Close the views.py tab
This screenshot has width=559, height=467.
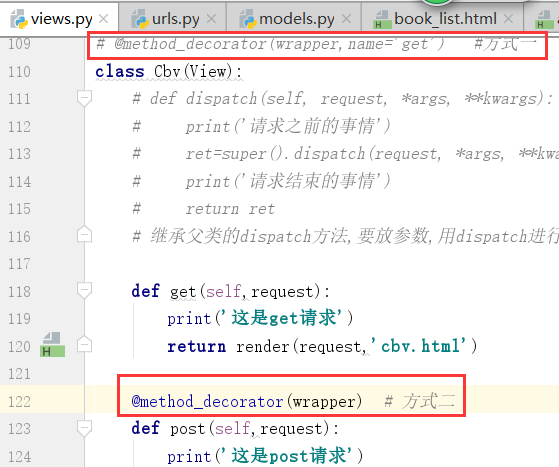click(x=104, y=19)
